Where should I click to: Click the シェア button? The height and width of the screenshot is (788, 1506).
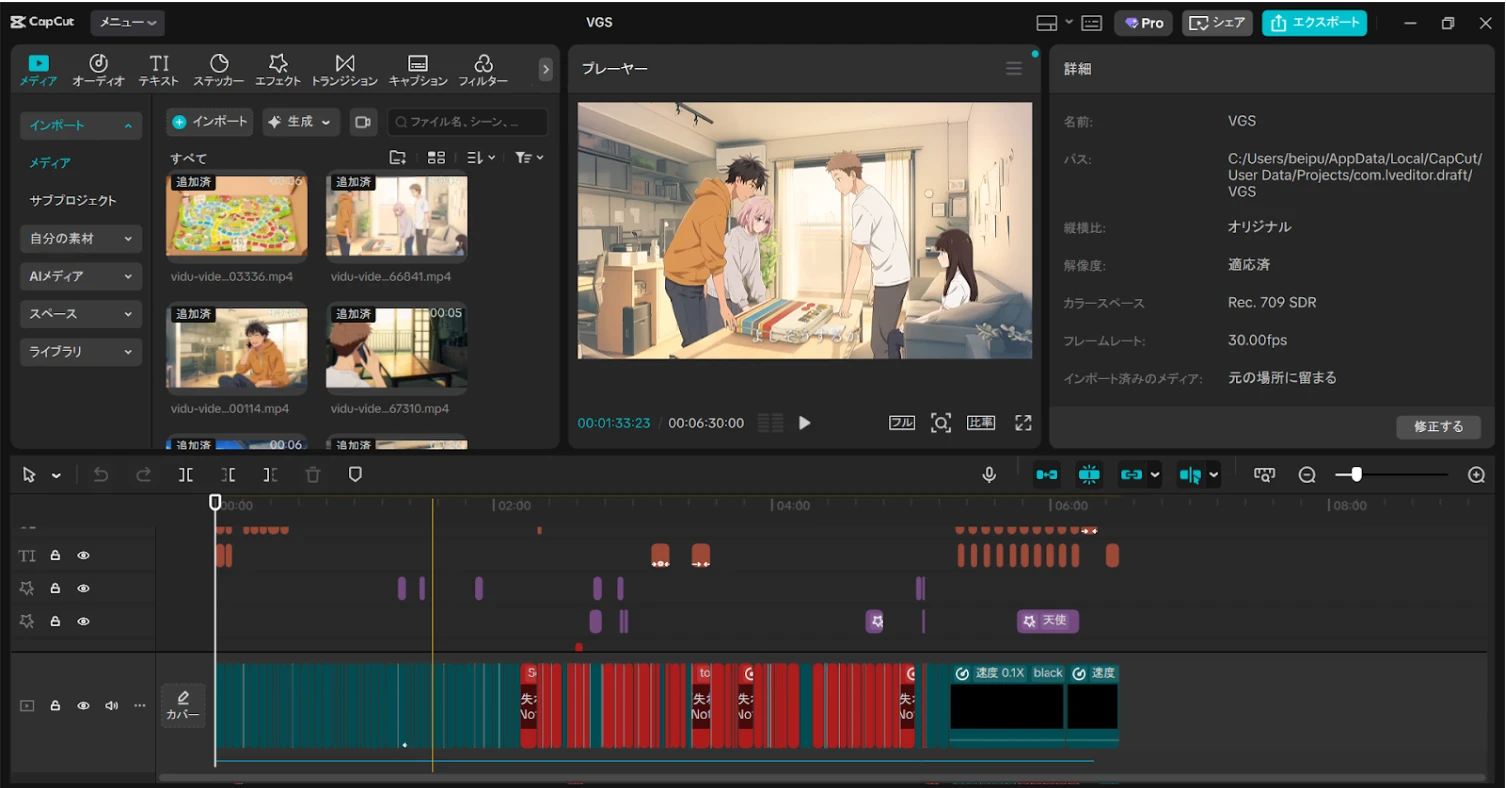click(x=1217, y=23)
